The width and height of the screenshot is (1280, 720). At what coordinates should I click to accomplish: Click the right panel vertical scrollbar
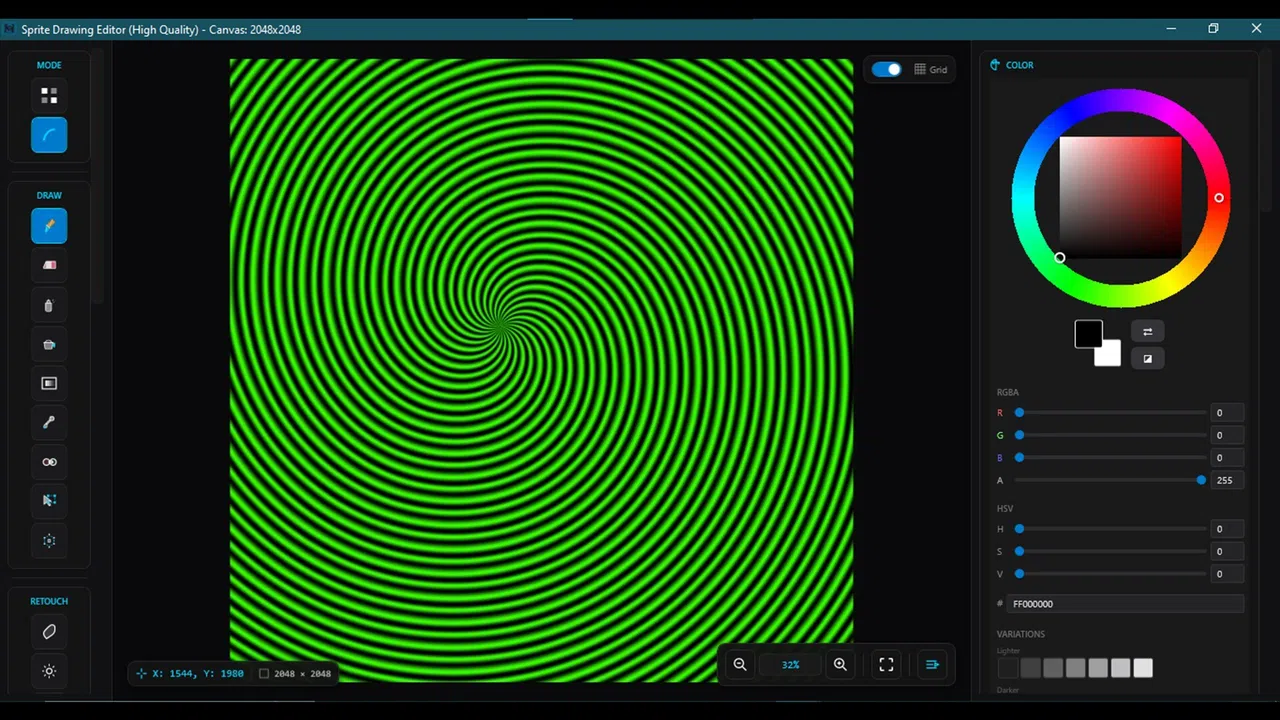click(1266, 130)
